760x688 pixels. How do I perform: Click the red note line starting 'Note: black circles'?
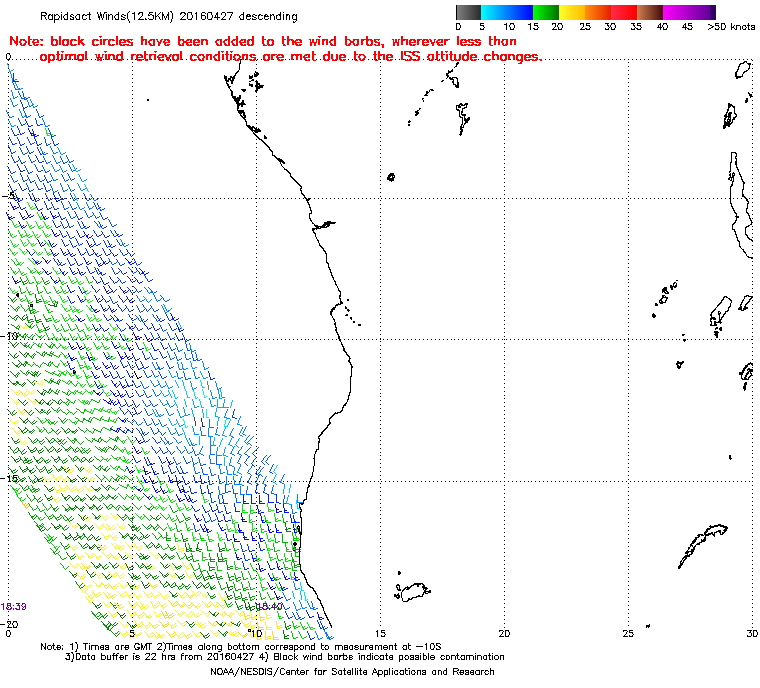pos(263,41)
